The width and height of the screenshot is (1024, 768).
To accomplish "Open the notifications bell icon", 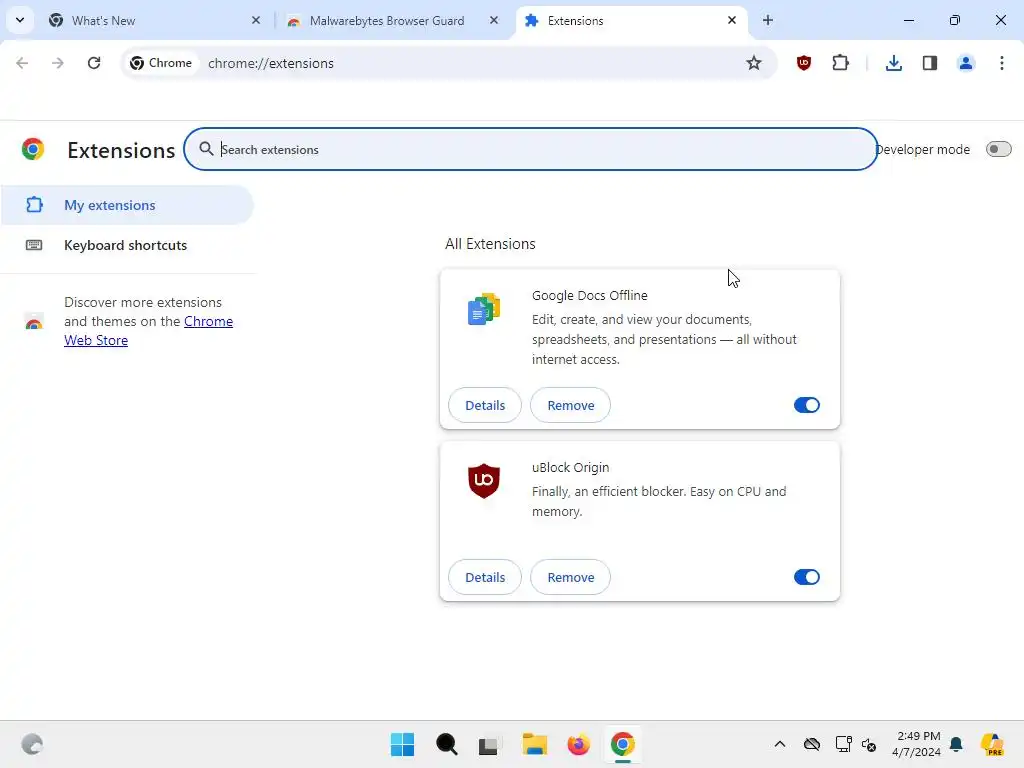I will 956,744.
